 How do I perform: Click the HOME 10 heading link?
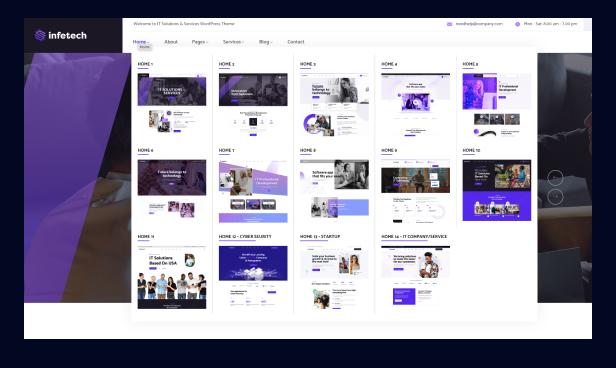pos(471,150)
